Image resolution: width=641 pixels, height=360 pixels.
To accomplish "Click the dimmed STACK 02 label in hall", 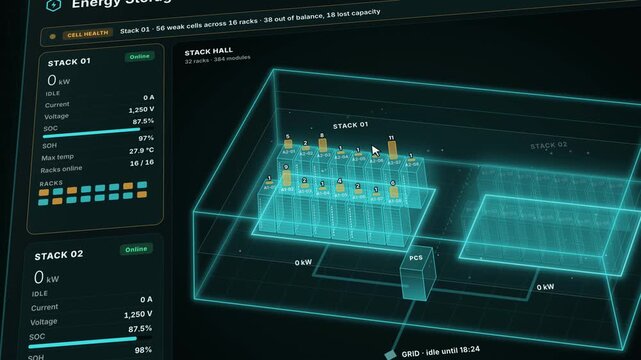I will [x=549, y=145].
